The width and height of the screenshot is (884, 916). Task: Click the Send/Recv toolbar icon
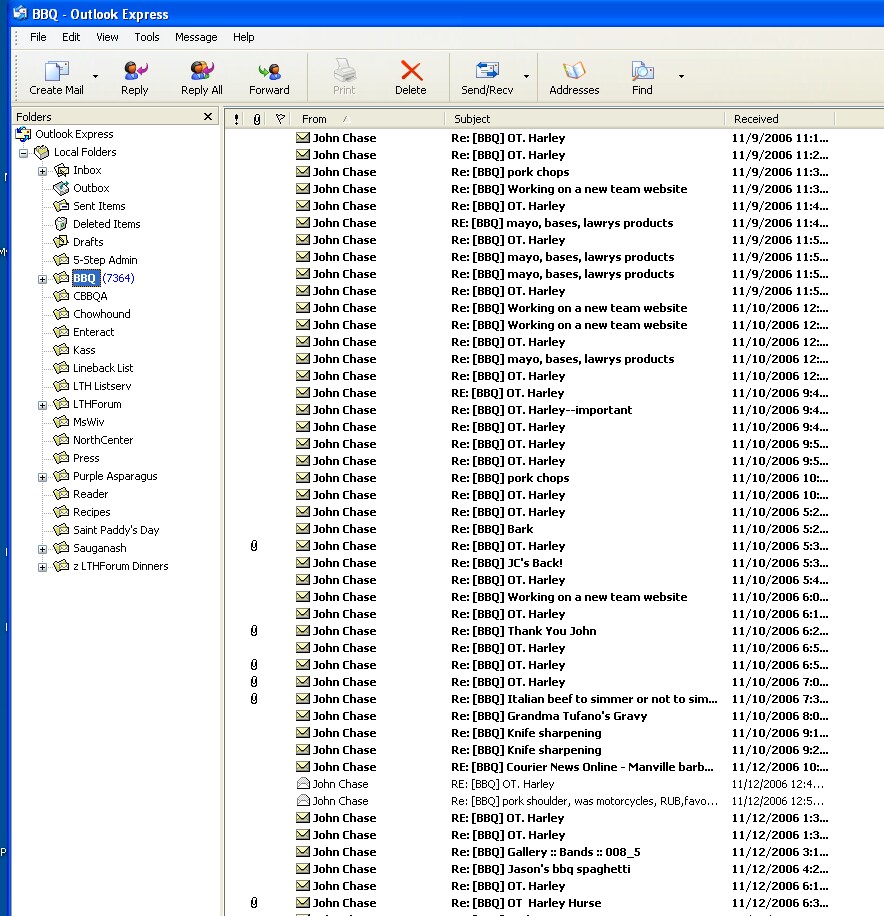pos(487,71)
